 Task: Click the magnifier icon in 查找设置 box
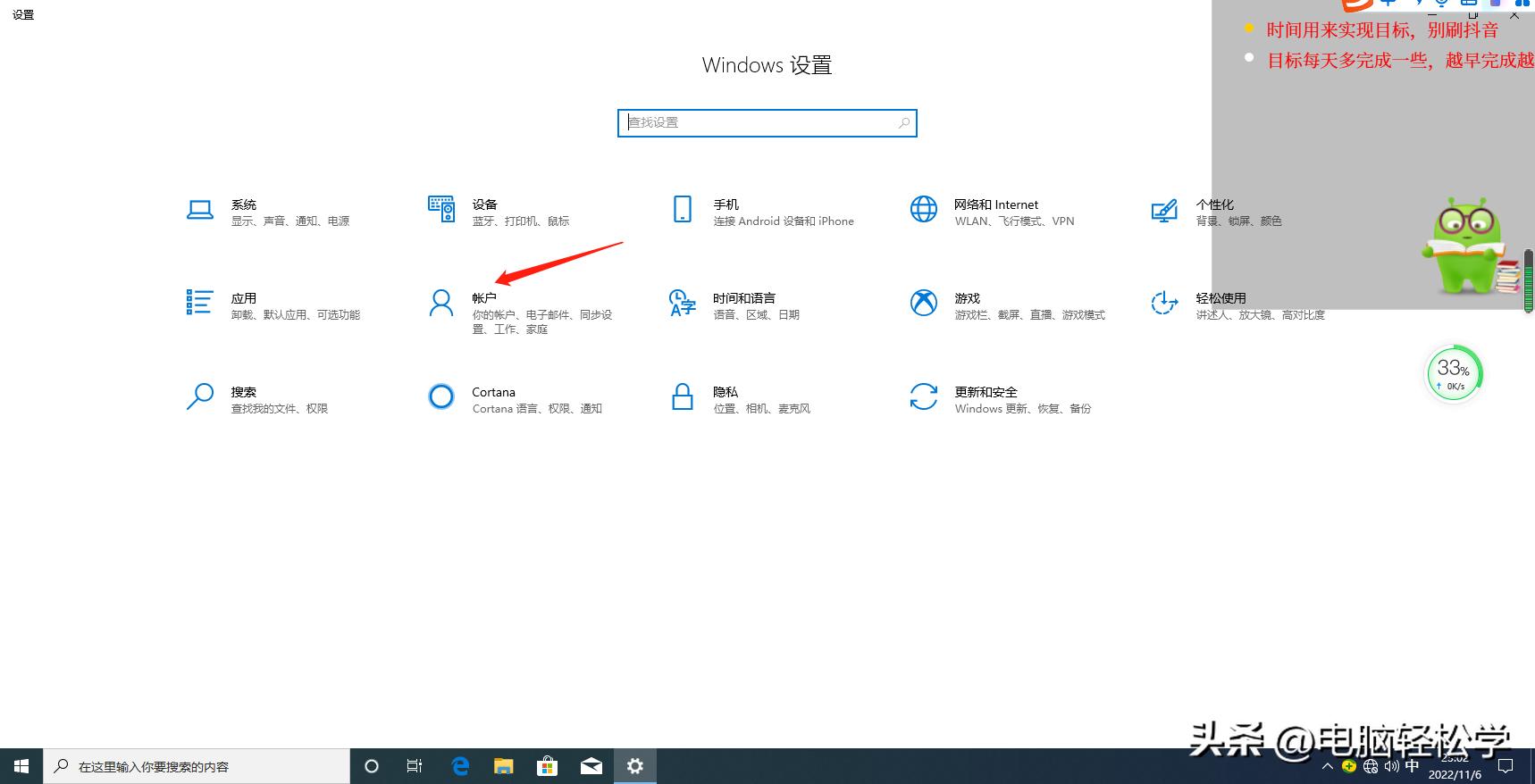pyautogui.click(x=904, y=123)
